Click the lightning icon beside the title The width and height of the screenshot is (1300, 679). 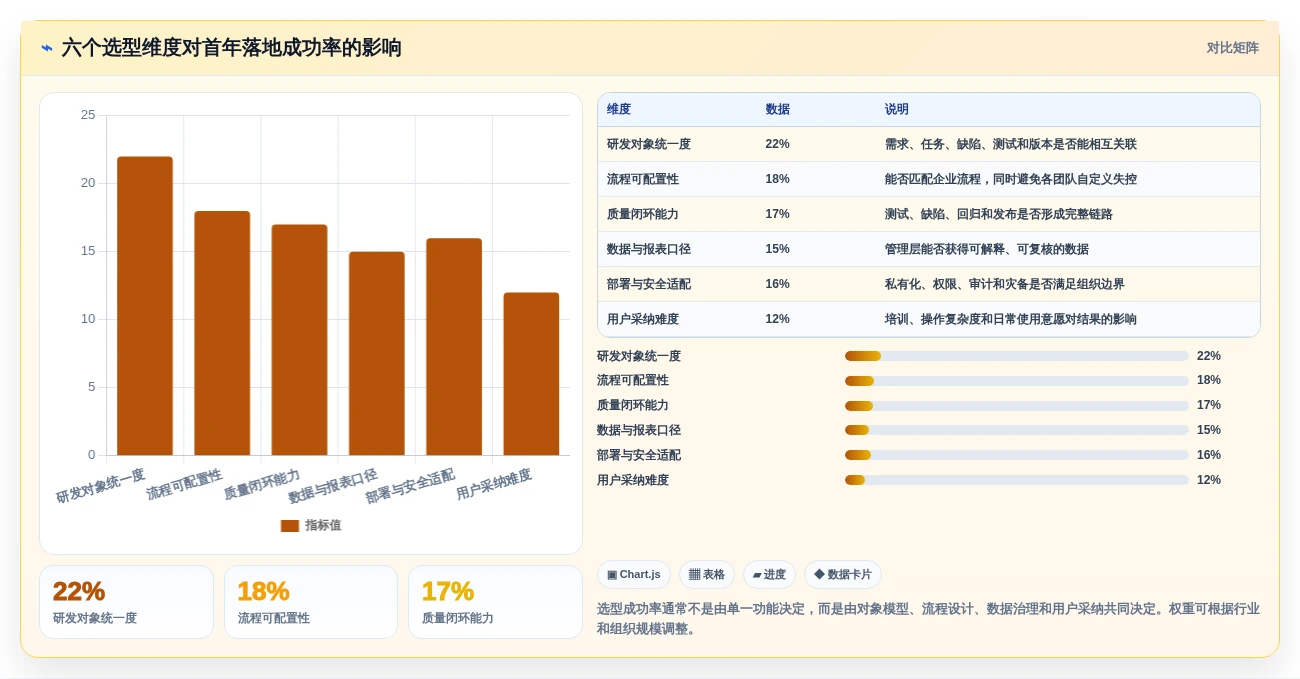pos(47,48)
